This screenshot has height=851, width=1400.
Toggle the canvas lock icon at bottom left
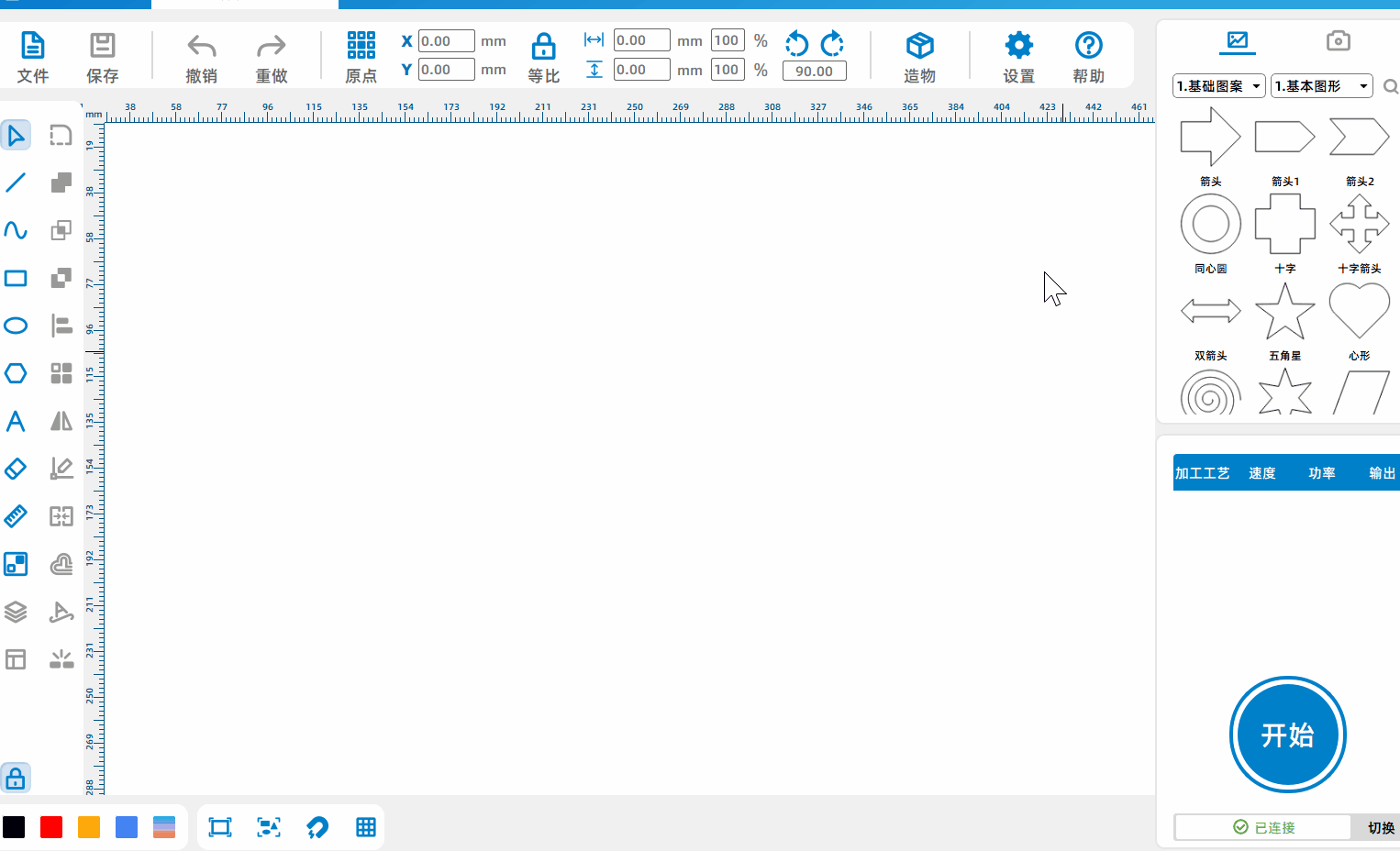(16, 779)
